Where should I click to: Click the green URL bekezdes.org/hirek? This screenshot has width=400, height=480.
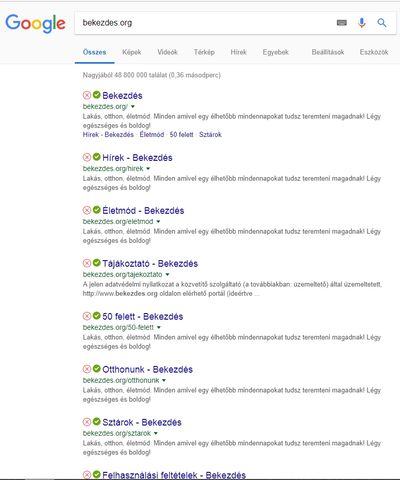coord(113,169)
